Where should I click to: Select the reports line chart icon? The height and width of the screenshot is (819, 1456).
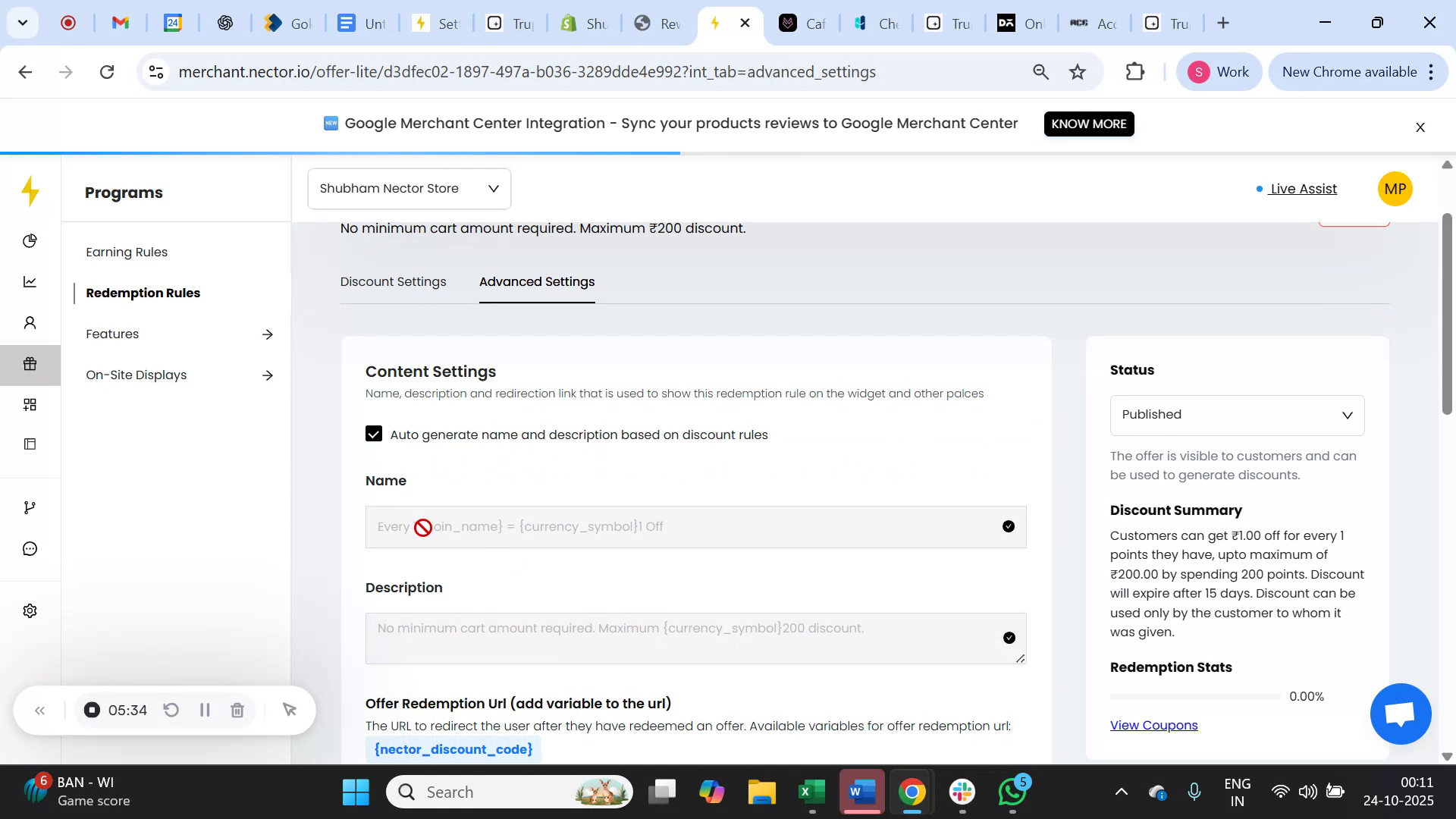30,281
